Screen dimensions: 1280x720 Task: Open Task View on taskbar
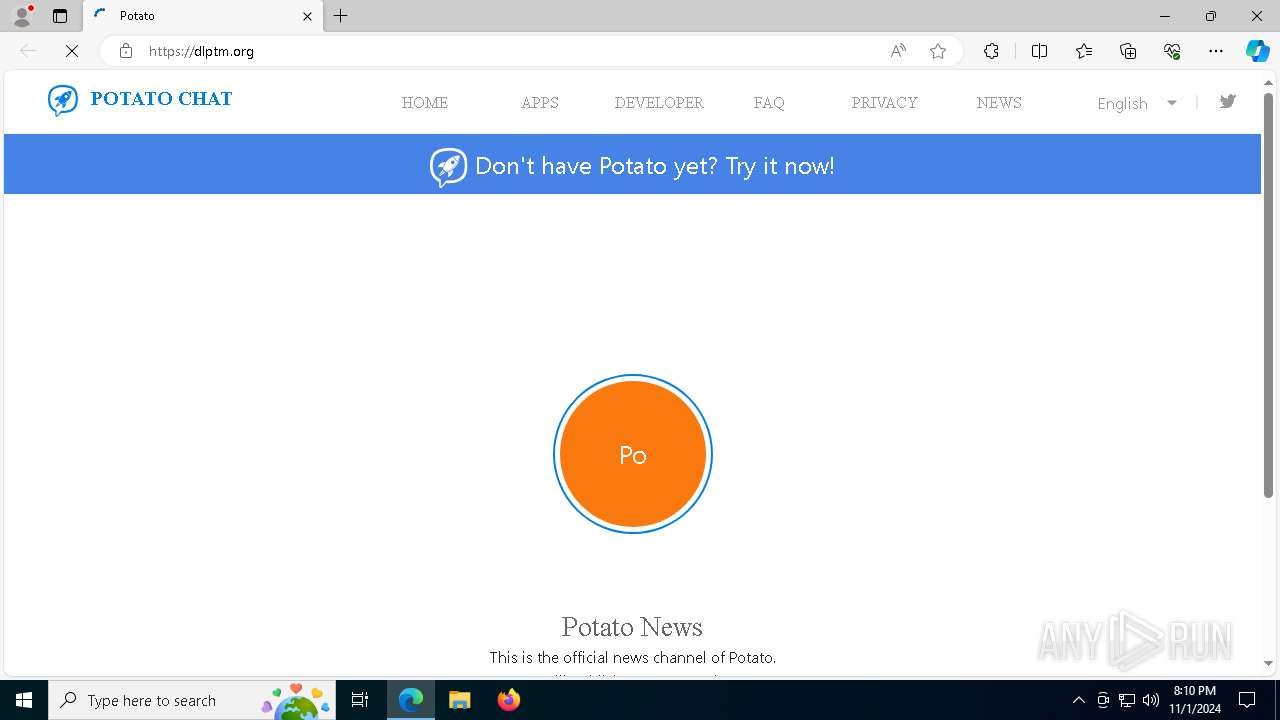click(360, 700)
